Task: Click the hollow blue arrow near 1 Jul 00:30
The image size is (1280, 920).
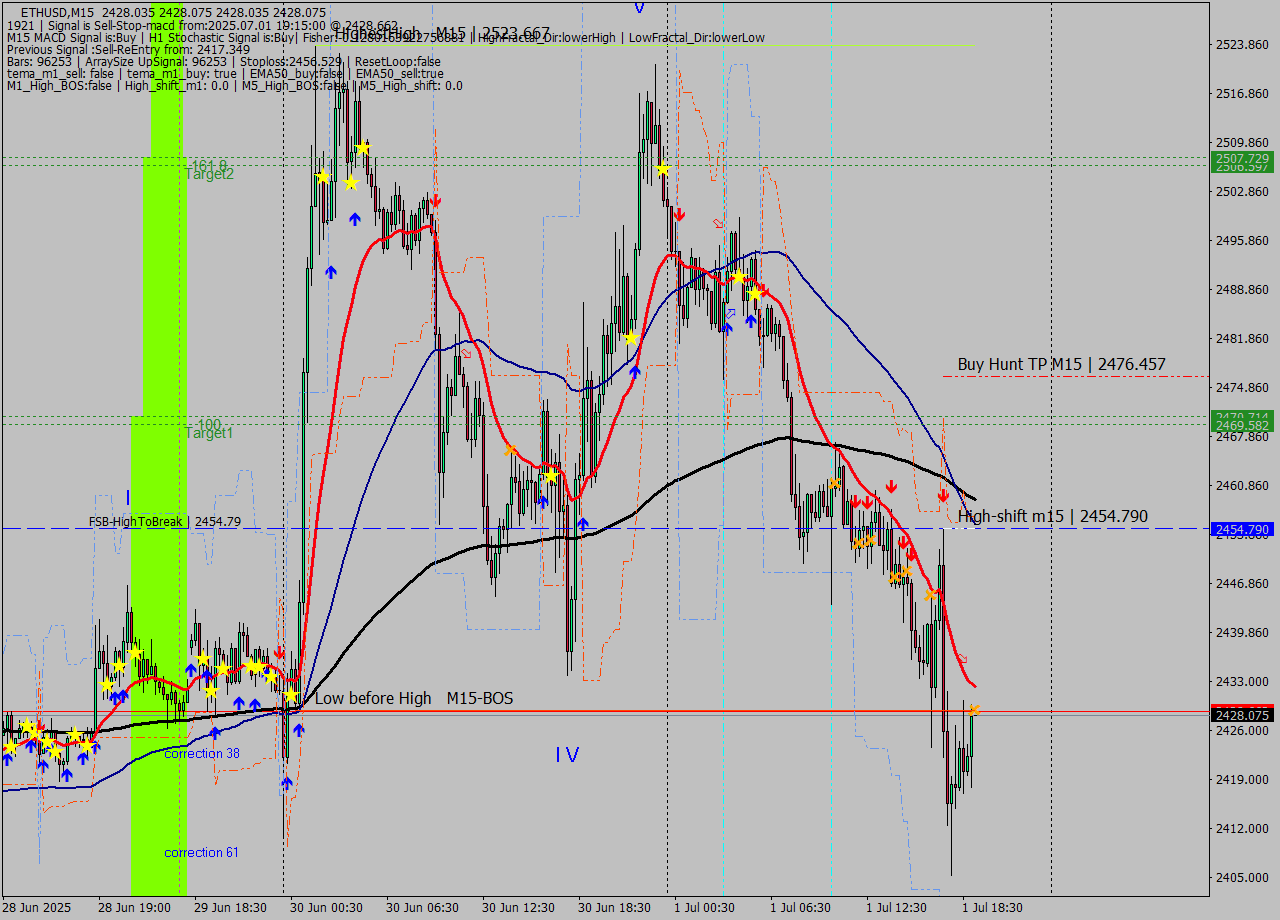Action: [x=730, y=314]
